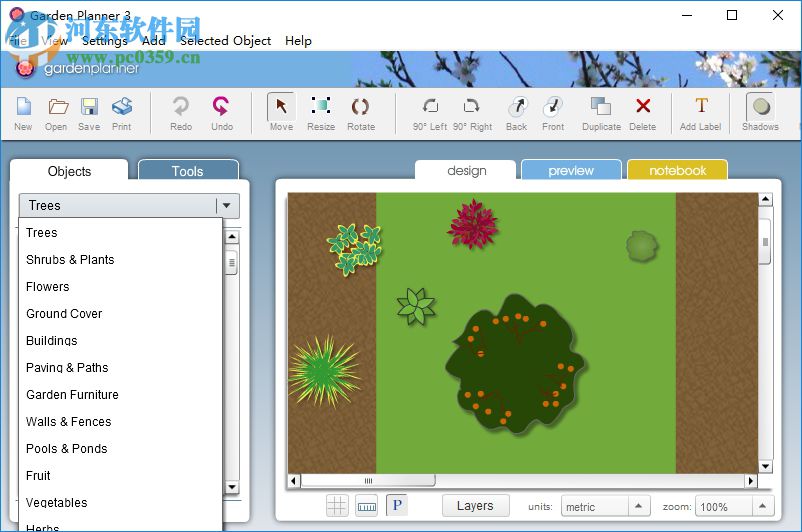Duplicate the selected object

[x=602, y=113]
